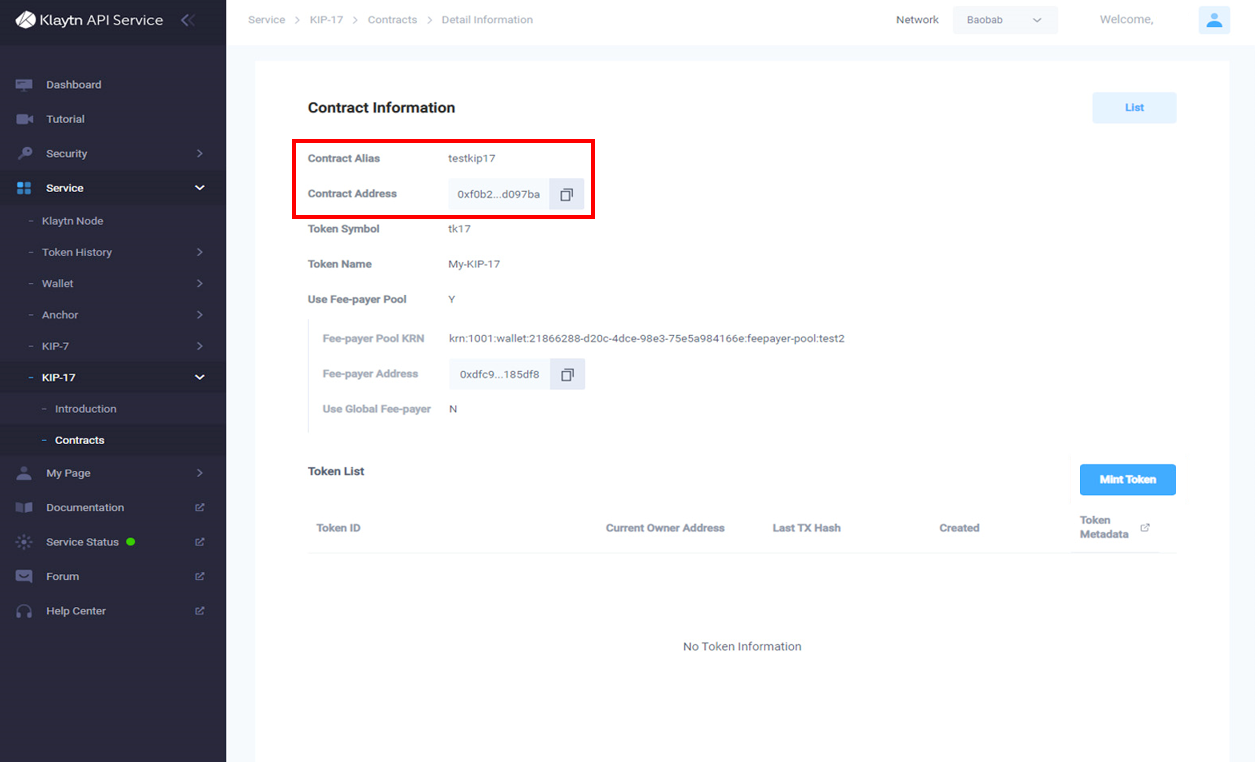Click Service Status external link icon
The width and height of the screenshot is (1255, 762).
(200, 542)
